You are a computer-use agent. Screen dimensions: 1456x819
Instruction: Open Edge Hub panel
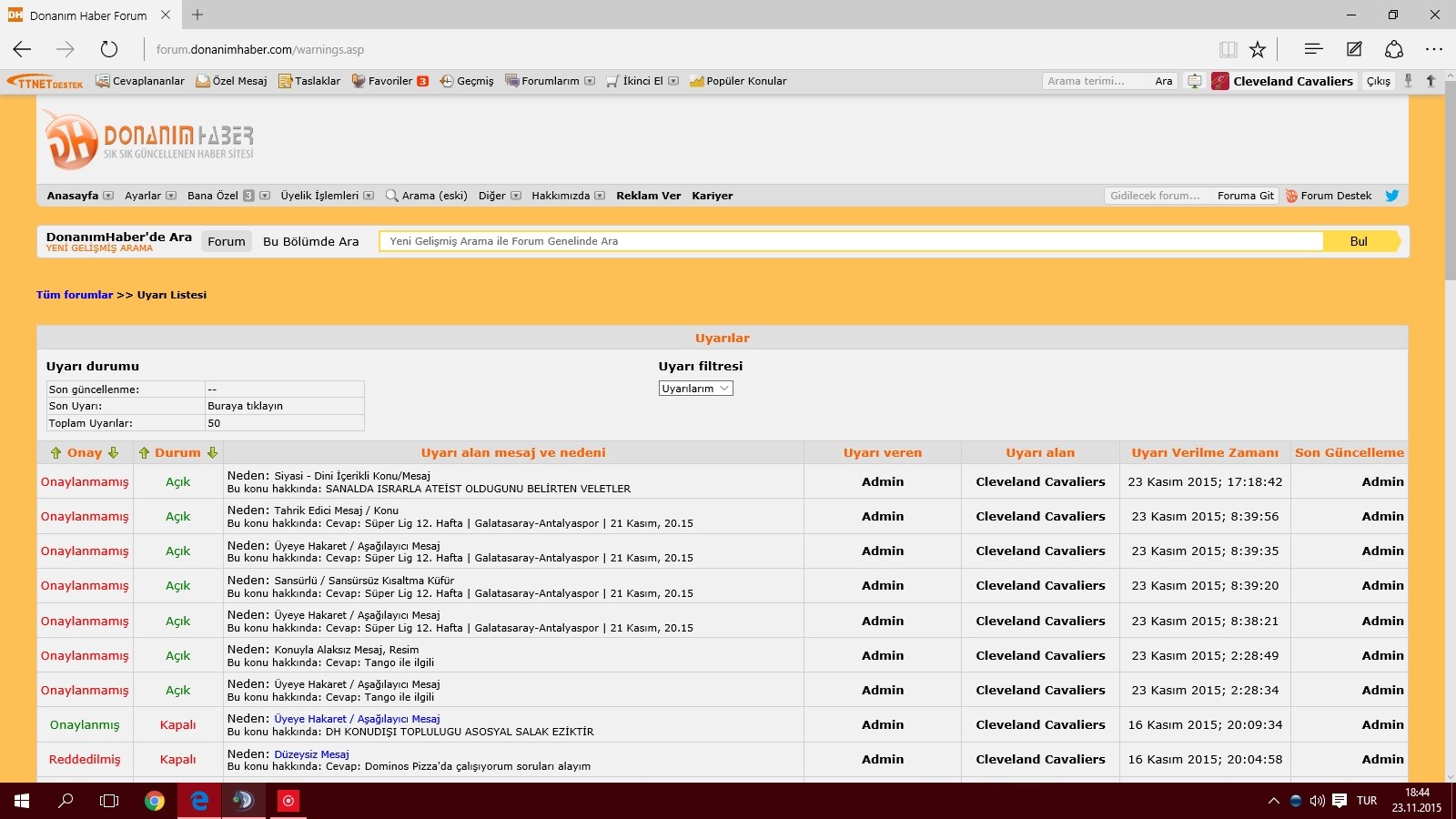[x=1313, y=49]
